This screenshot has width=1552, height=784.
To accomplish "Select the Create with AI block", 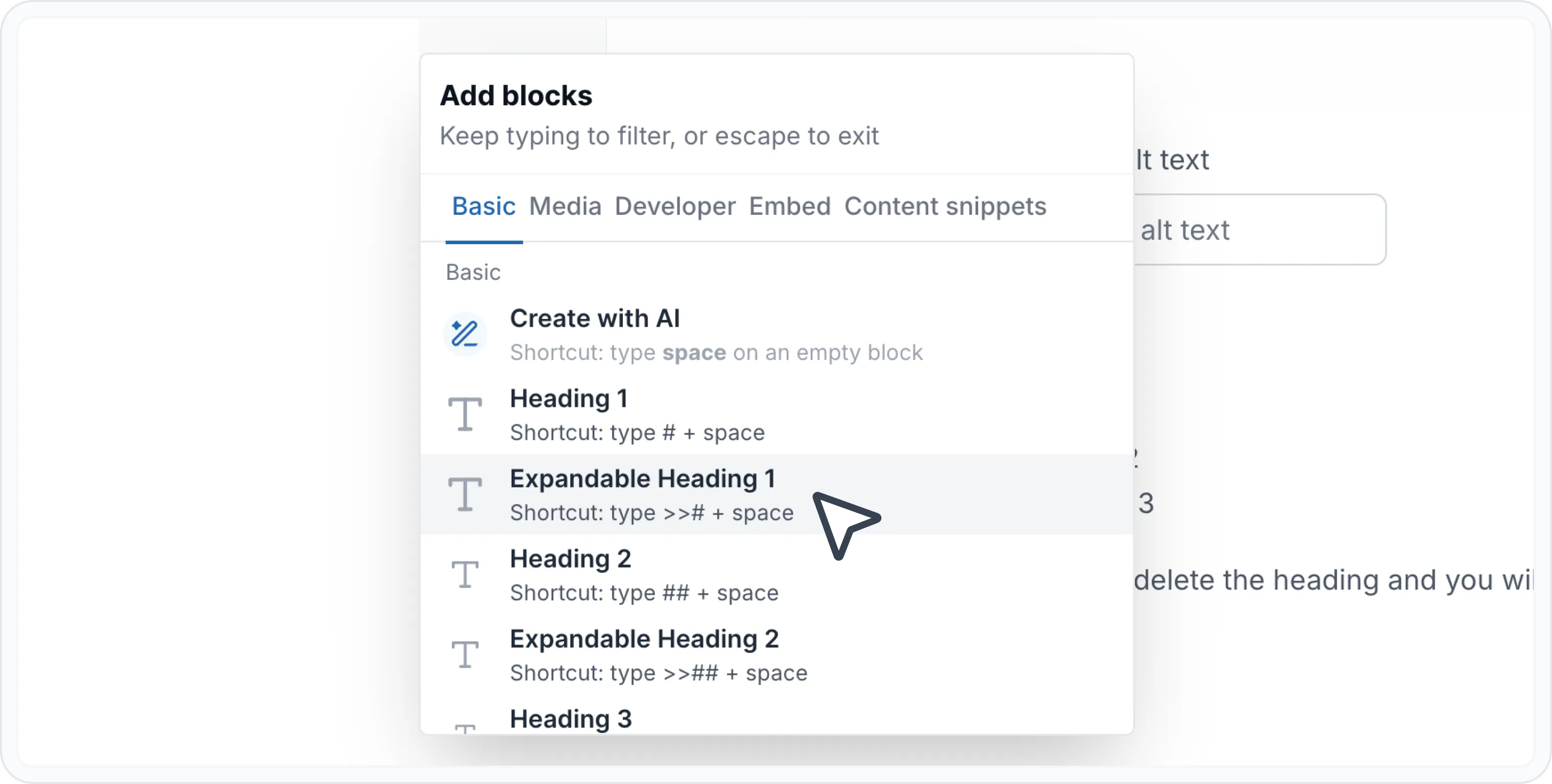I will tap(777, 334).
